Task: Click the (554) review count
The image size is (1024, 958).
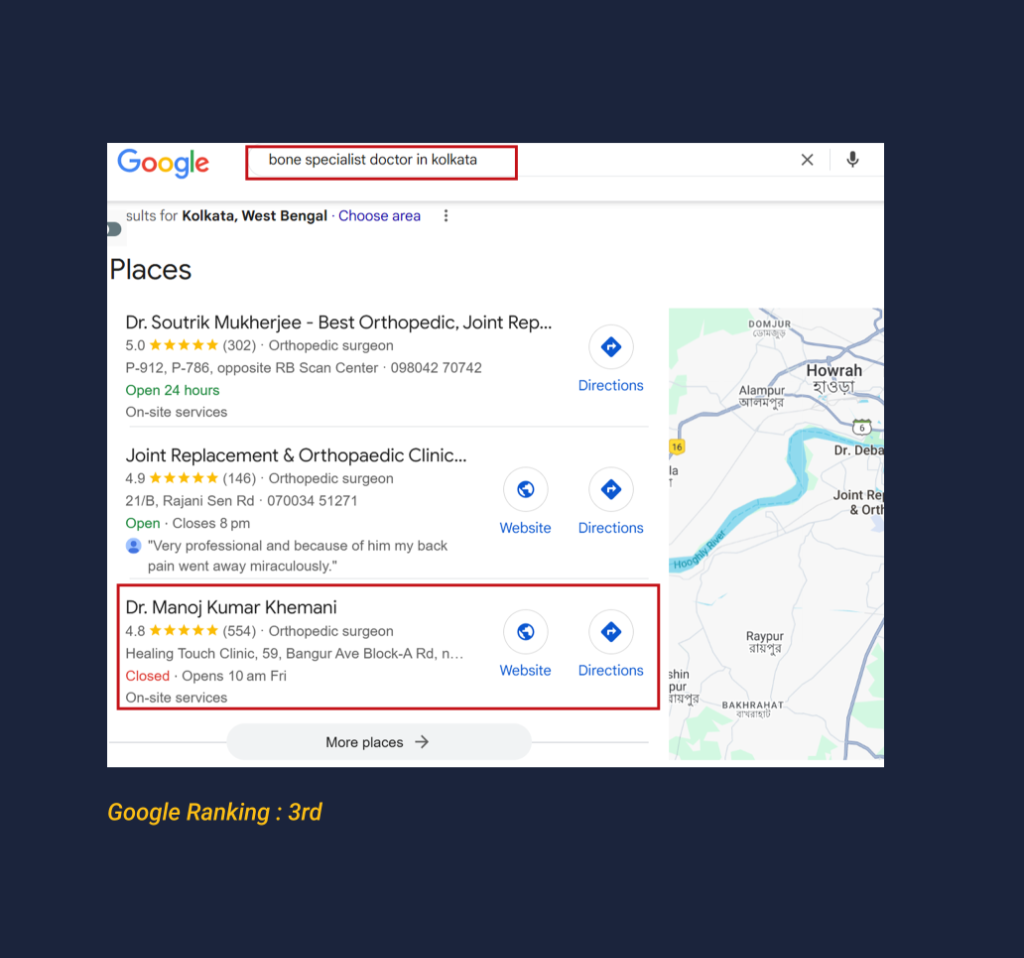Action: pos(239,631)
